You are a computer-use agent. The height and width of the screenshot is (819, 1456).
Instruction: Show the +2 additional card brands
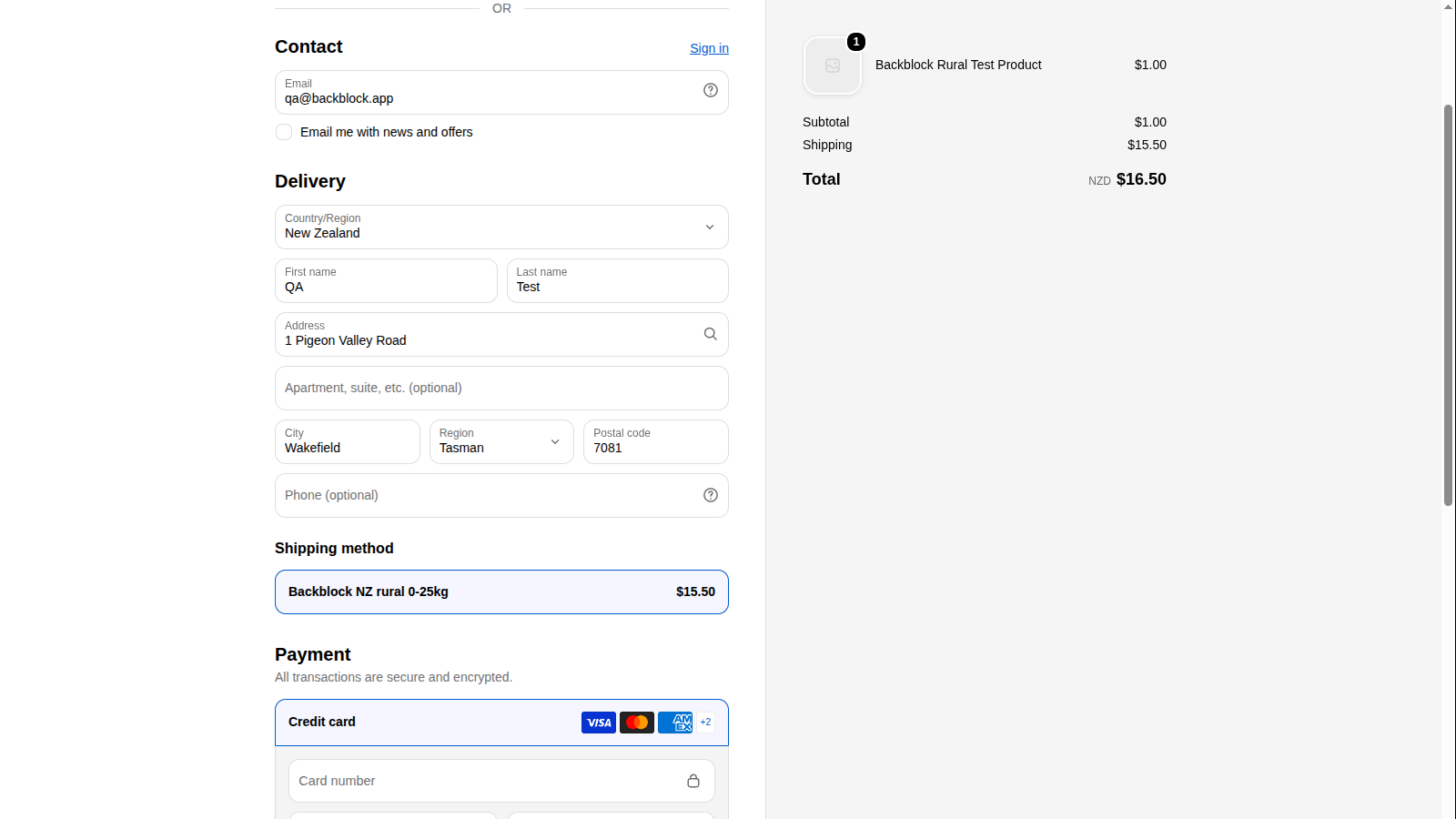pos(705,723)
